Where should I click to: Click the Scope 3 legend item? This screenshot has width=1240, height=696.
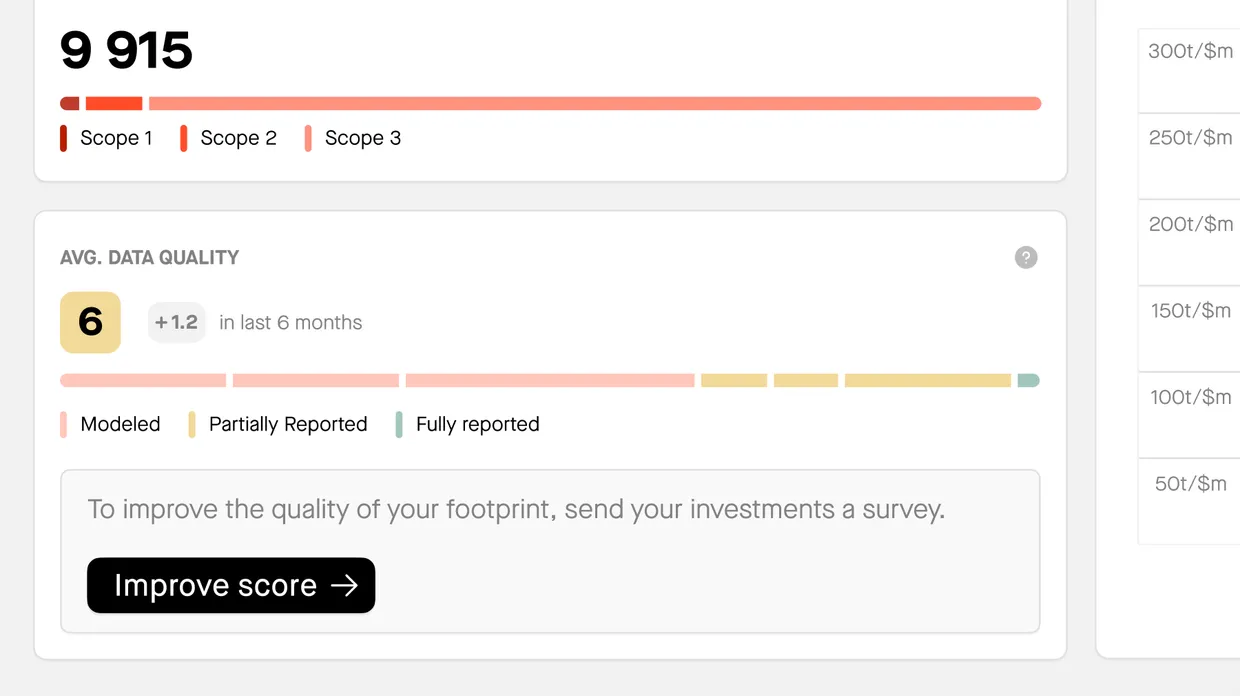(353, 138)
